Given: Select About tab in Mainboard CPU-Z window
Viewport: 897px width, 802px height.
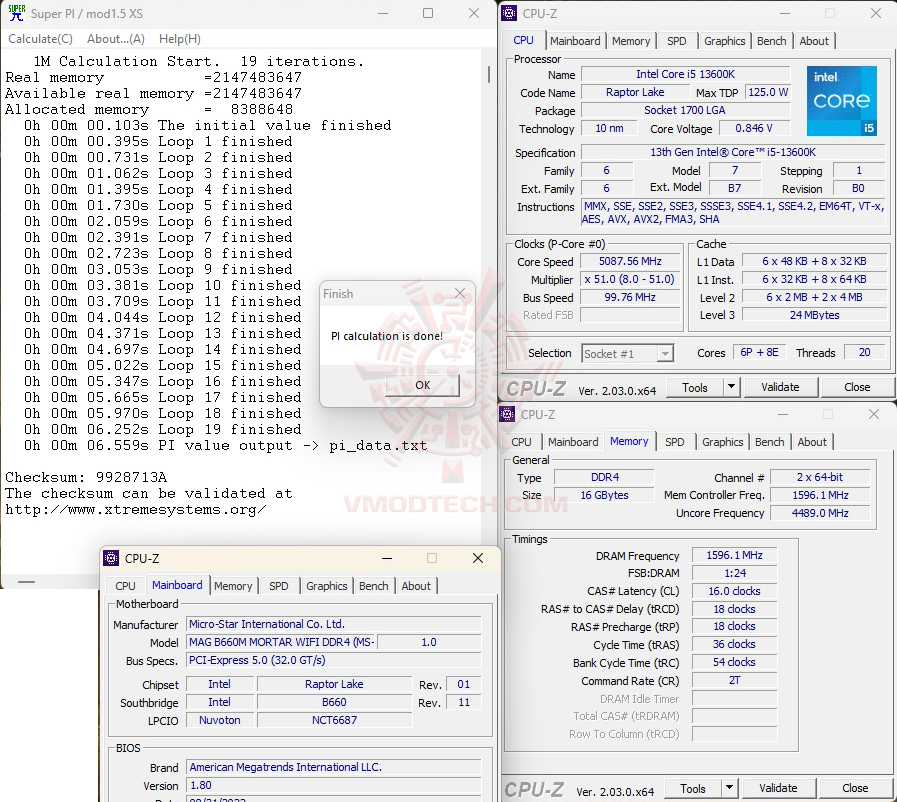Looking at the screenshot, I should tap(416, 586).
